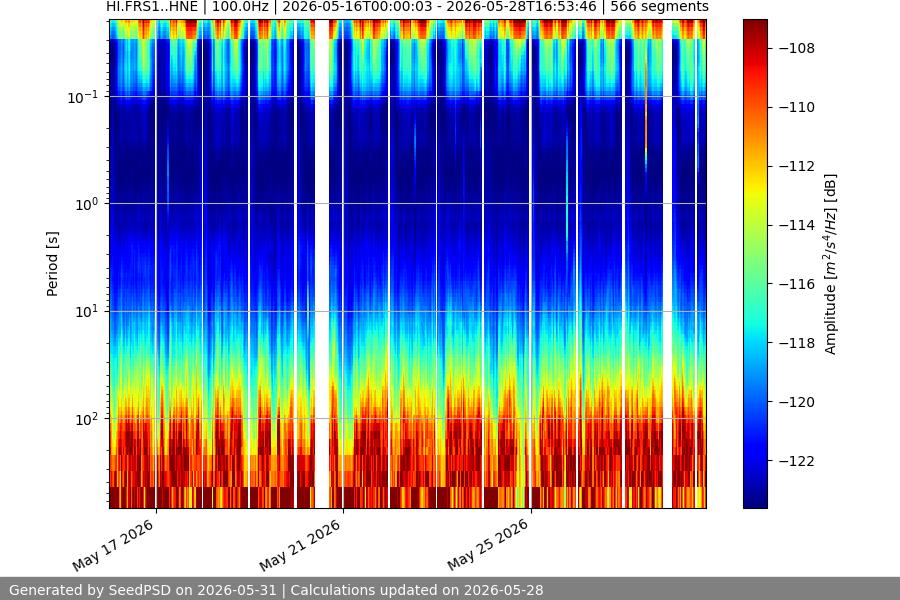Click the plot title HI.FRS1..HNE

pos(407,7)
